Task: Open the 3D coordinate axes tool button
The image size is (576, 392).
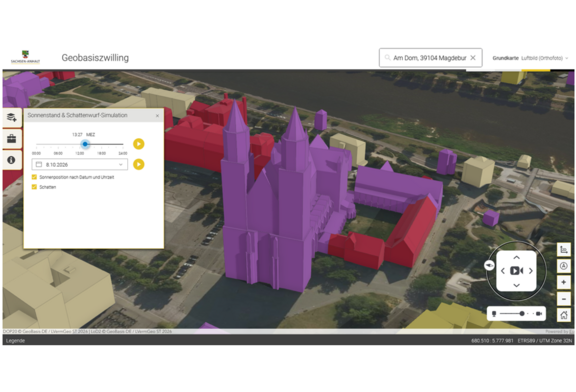Action: tap(564, 250)
